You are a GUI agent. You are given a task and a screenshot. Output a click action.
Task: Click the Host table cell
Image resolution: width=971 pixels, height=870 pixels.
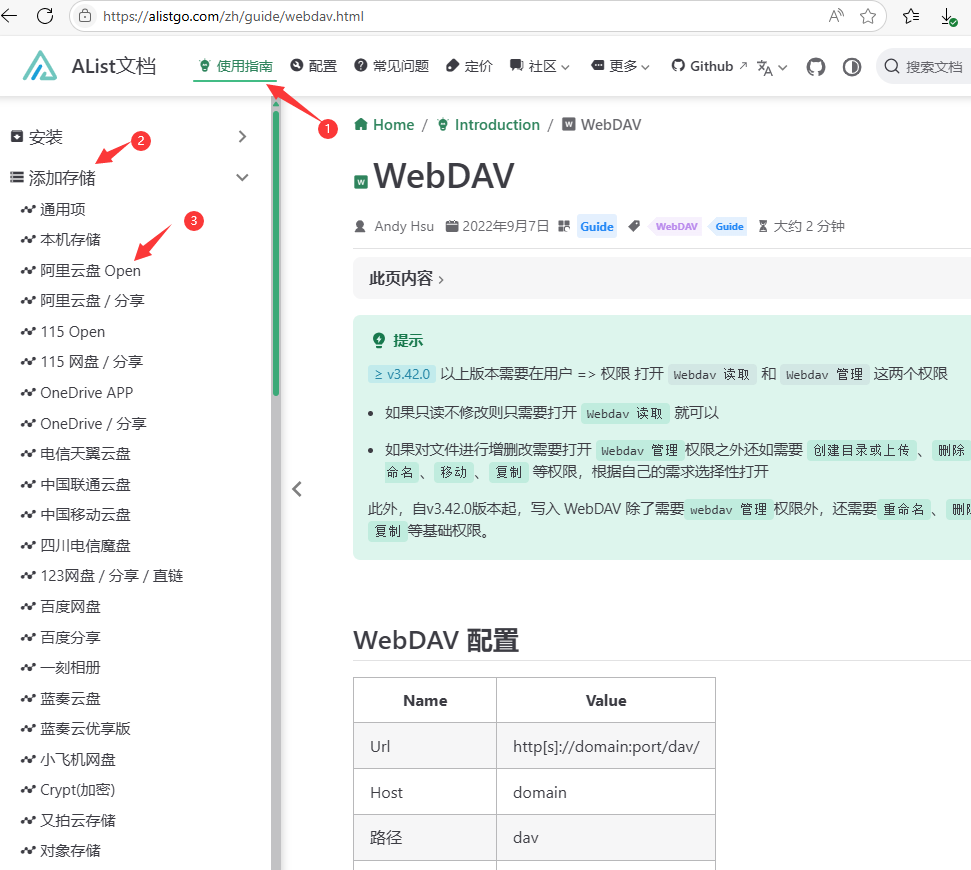pyautogui.click(x=425, y=792)
